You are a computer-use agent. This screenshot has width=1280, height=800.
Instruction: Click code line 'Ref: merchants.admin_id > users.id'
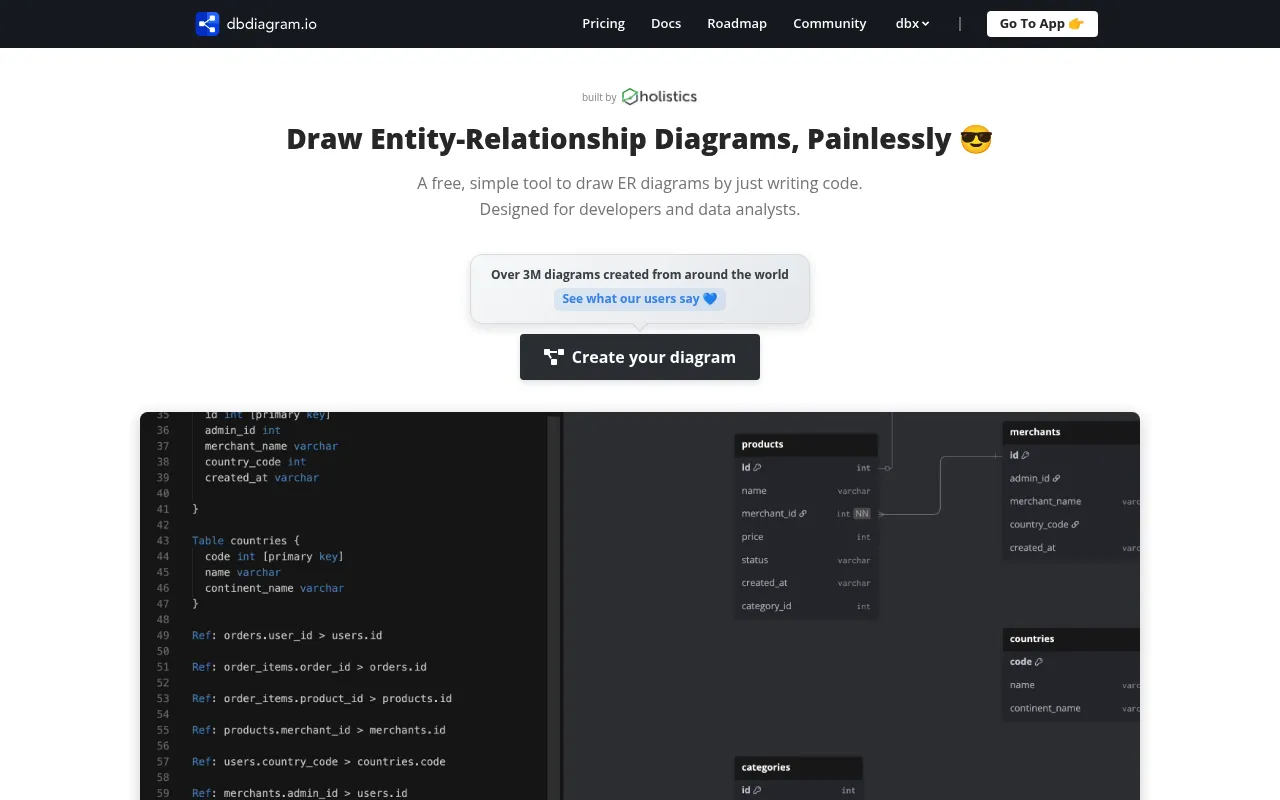pos(300,793)
